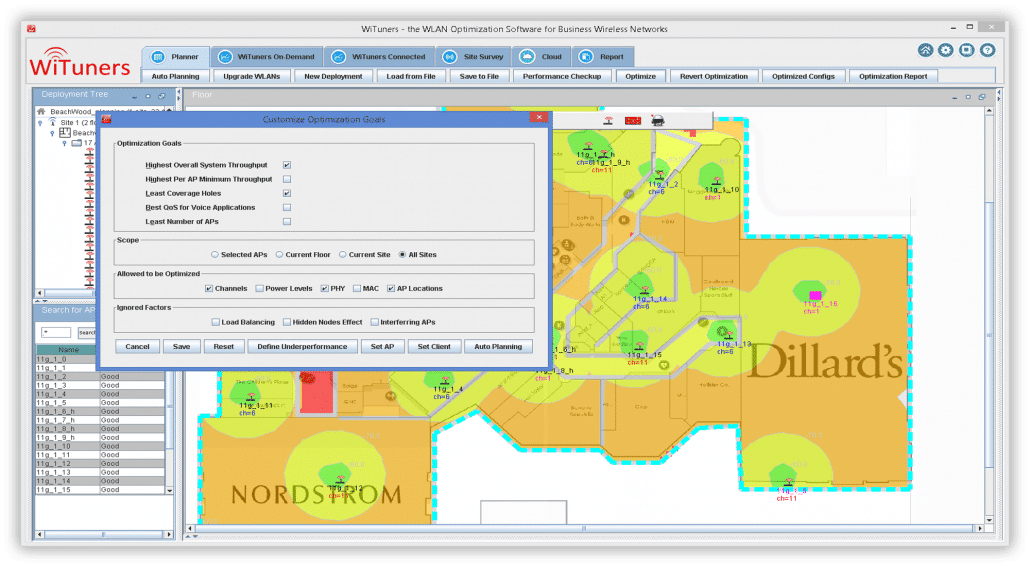Image resolution: width=1030 pixels, height=567 pixels.
Task: Click the 11g_1_4 access point on map
Action: tap(445, 380)
